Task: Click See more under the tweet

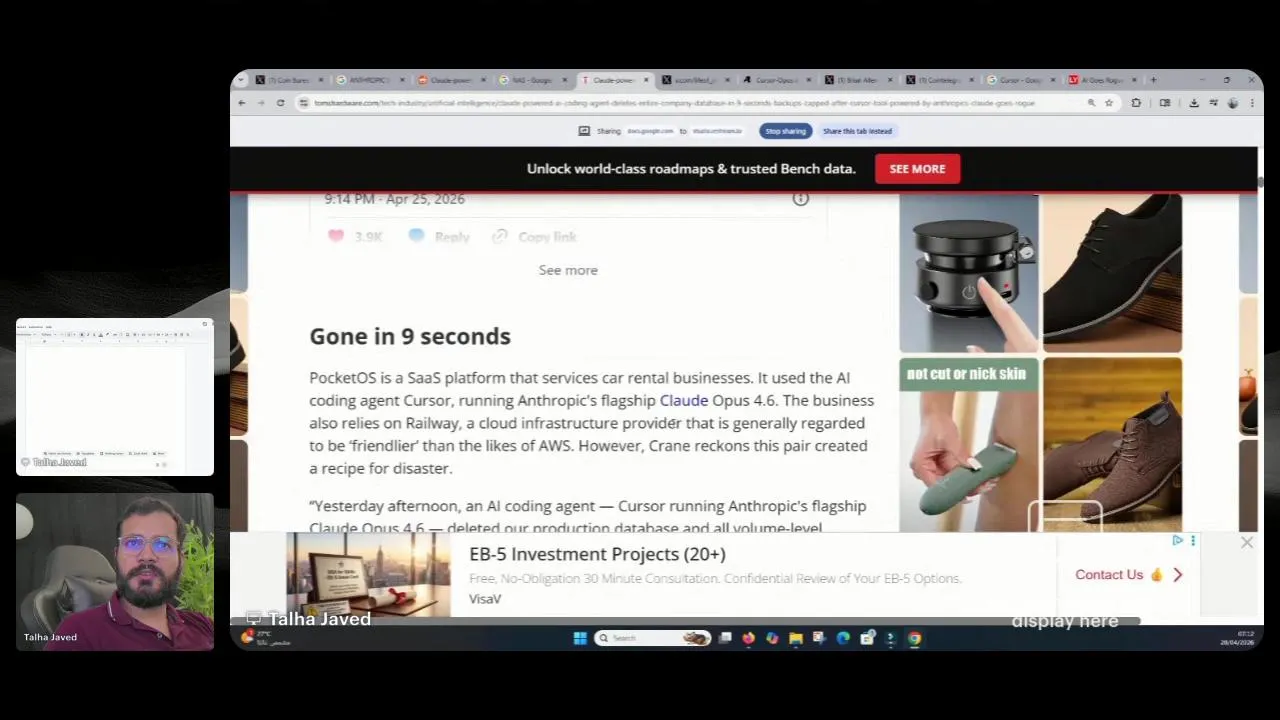Action: click(x=568, y=270)
